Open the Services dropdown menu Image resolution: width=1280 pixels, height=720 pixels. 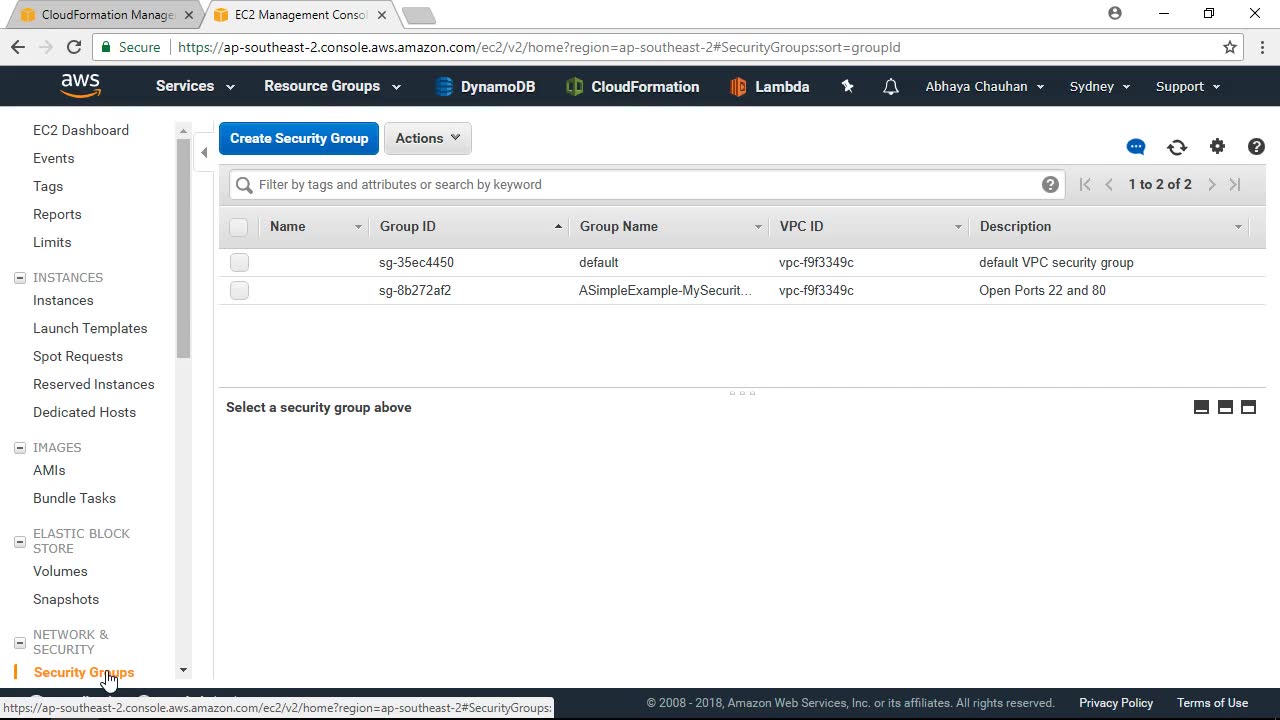click(195, 86)
